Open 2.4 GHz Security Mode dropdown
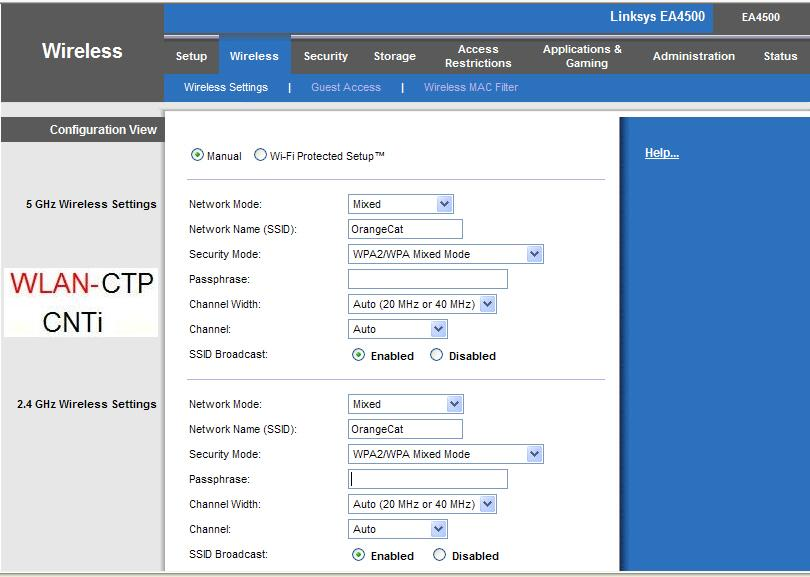The height and width of the screenshot is (577, 810). 446,454
